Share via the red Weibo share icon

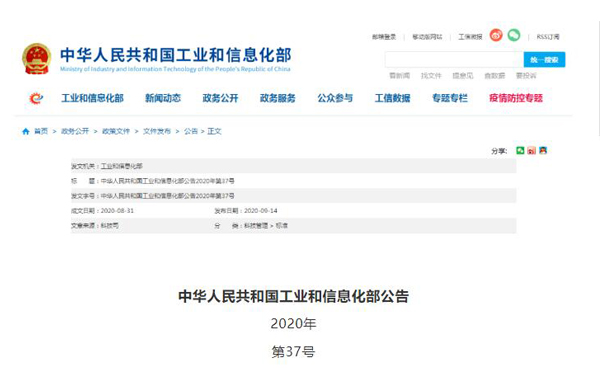[x=532, y=150]
